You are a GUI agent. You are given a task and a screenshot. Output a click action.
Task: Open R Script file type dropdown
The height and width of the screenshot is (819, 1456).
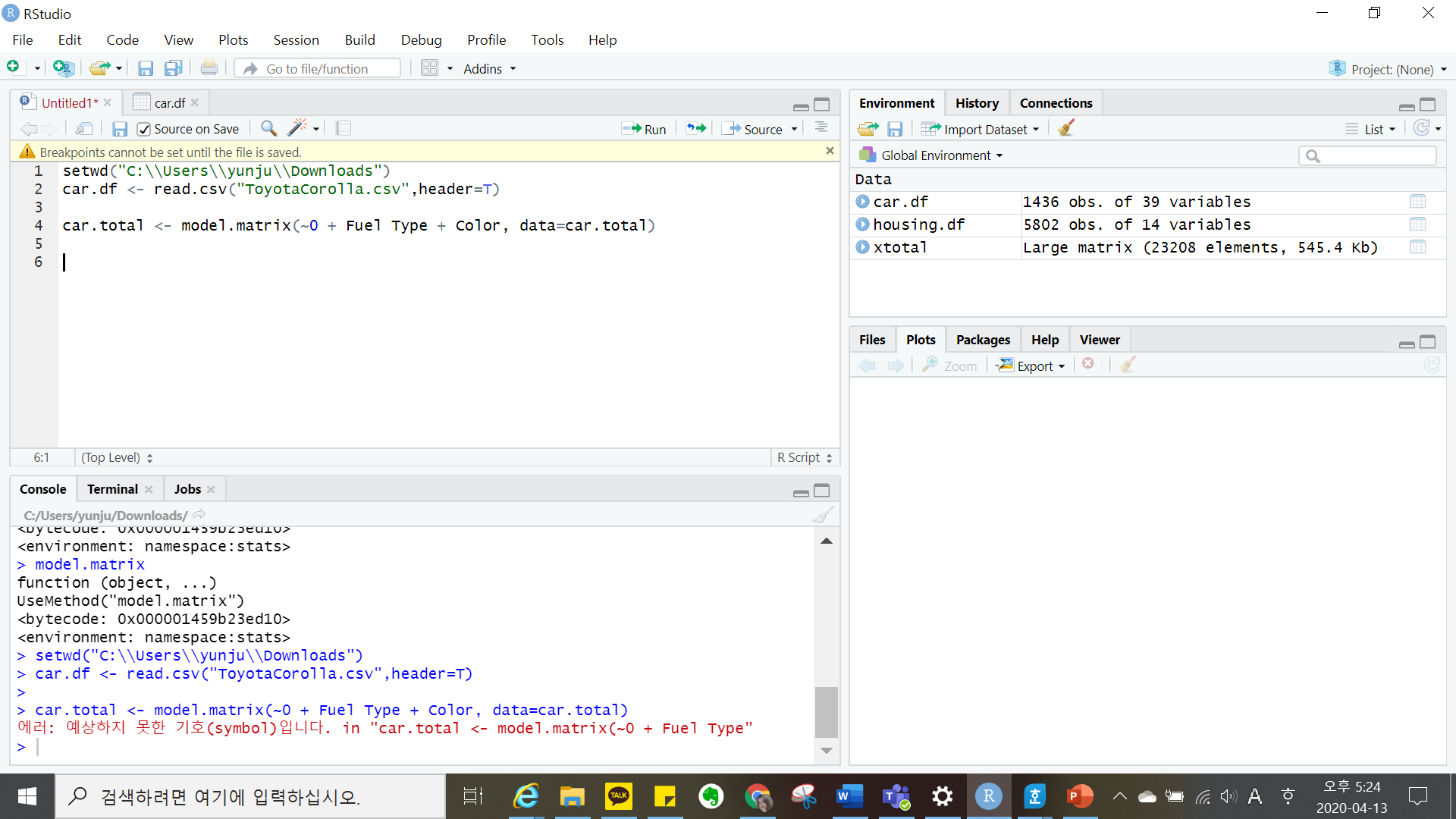(x=805, y=457)
